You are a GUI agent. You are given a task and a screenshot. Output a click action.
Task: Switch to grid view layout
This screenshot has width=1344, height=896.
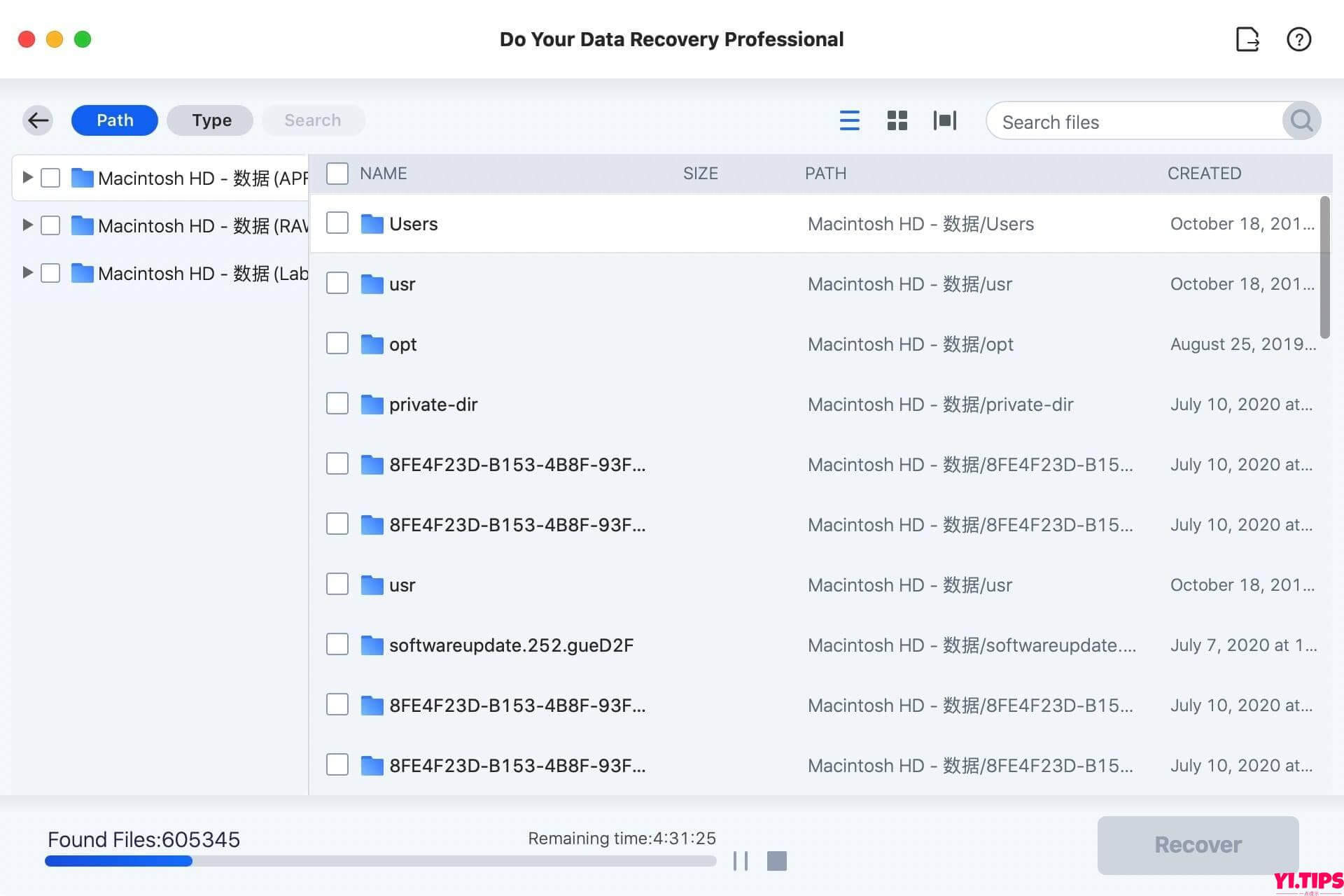coord(897,120)
